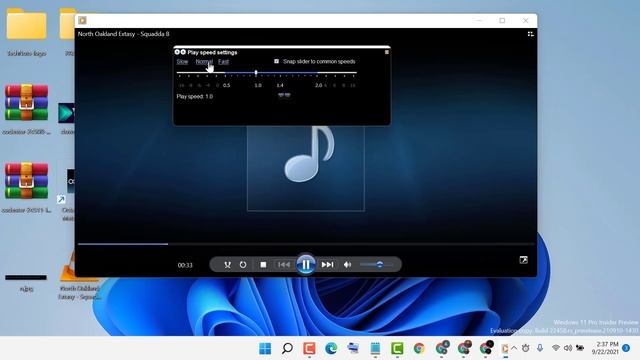Open the green Camtasia taskbar icon
Screen dimensions: 640x360
pos(397,348)
